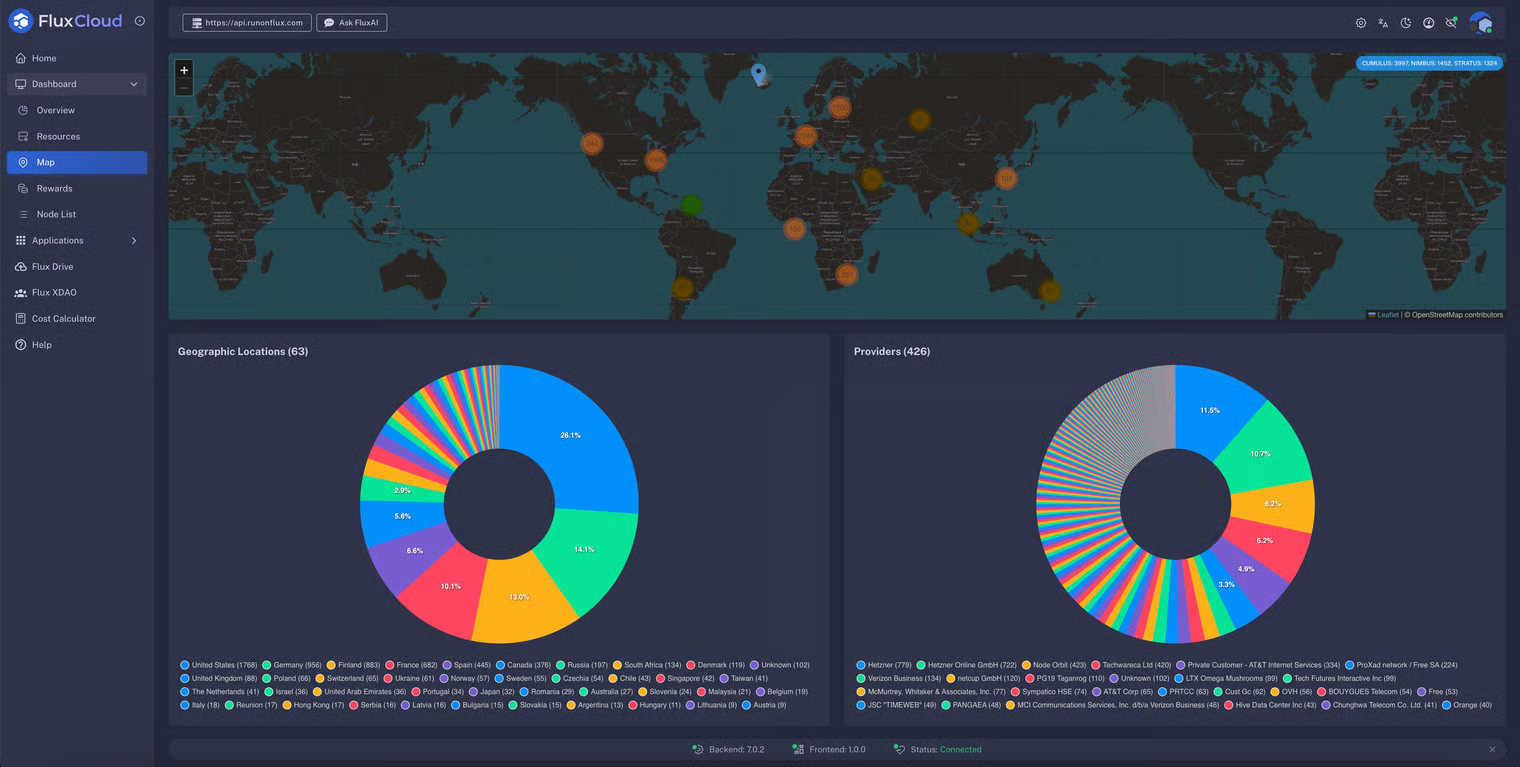Open the Node List menu item
This screenshot has height=767, width=1520.
coord(56,215)
